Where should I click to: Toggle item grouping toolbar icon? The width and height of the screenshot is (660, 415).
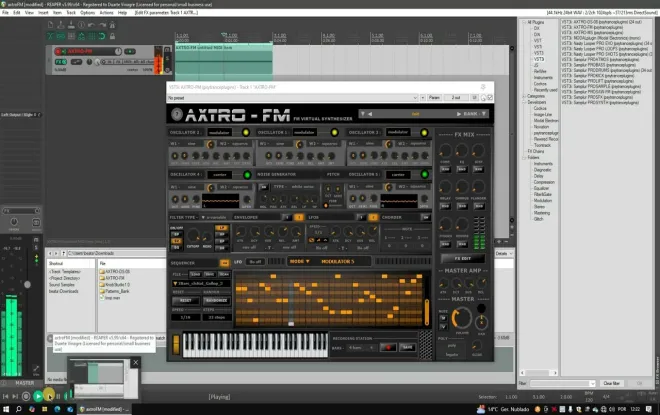[x=61, y=36]
